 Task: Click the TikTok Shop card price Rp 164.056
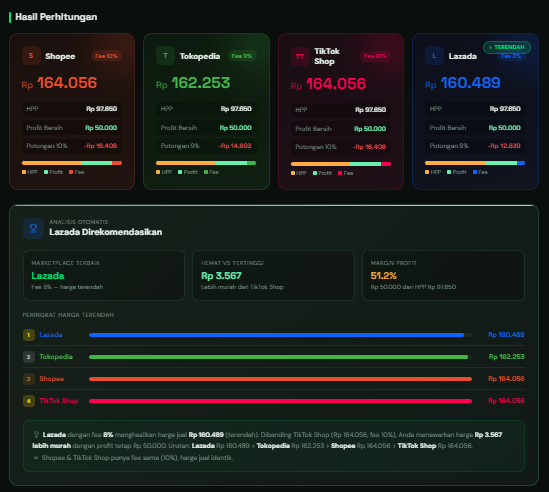[x=328, y=84]
